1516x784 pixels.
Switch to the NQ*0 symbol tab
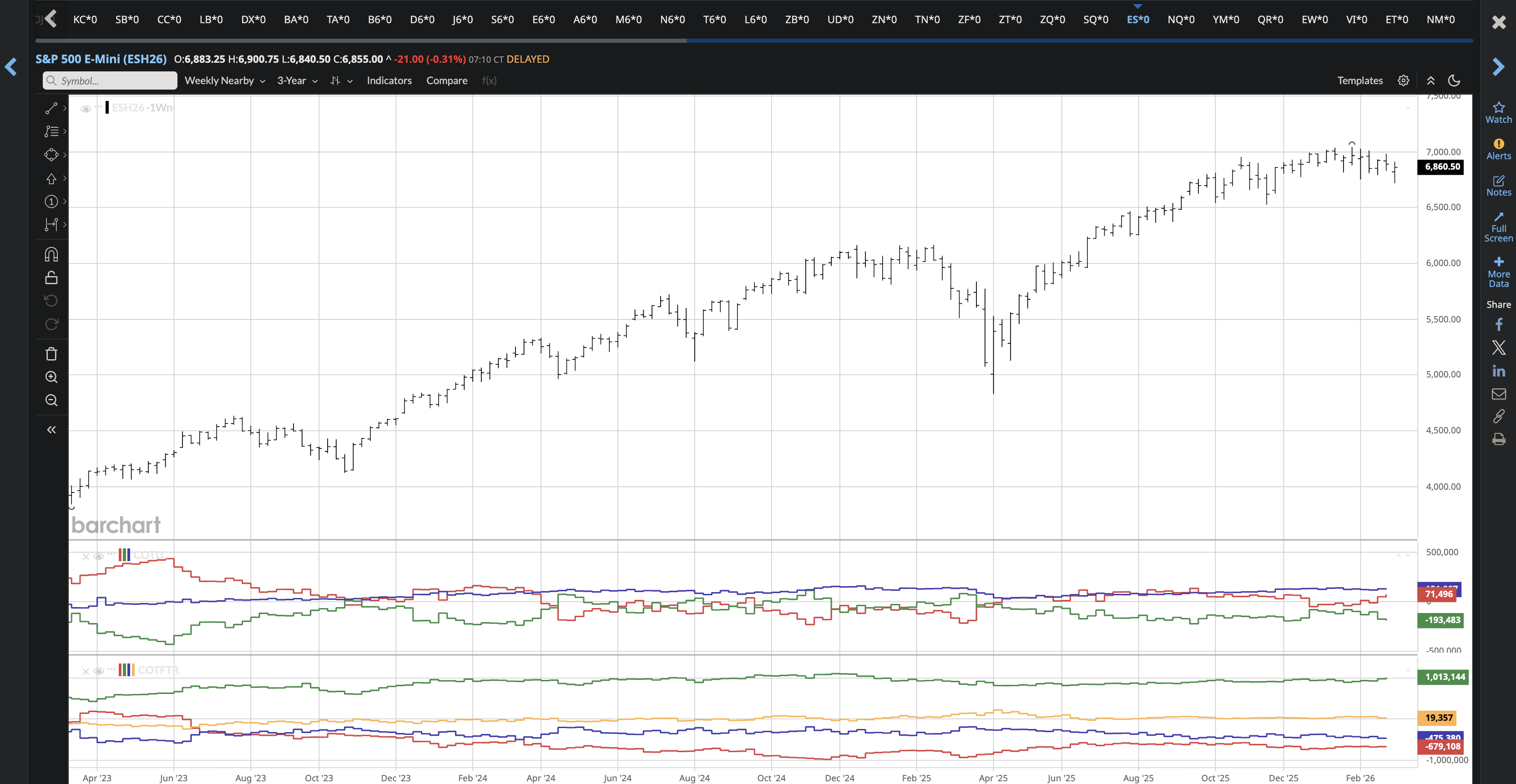[x=1181, y=20]
